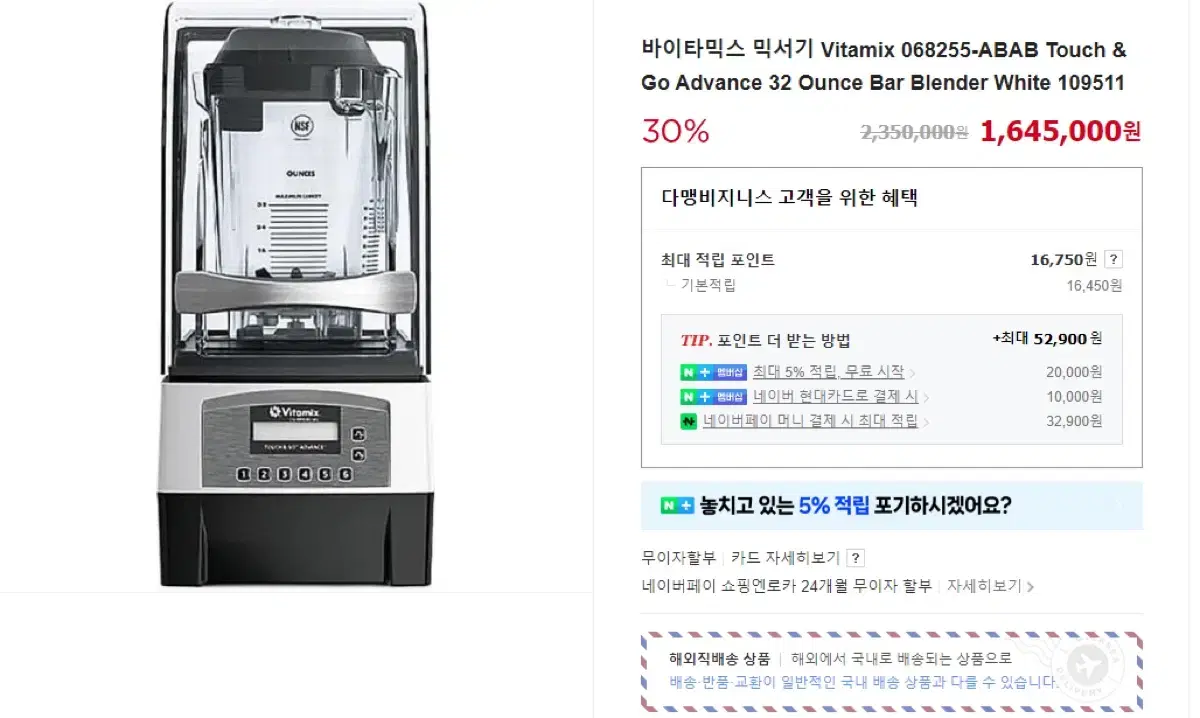Click the product title Vitamix 068255-ABAB
The image size is (1200, 718).
[884, 66]
